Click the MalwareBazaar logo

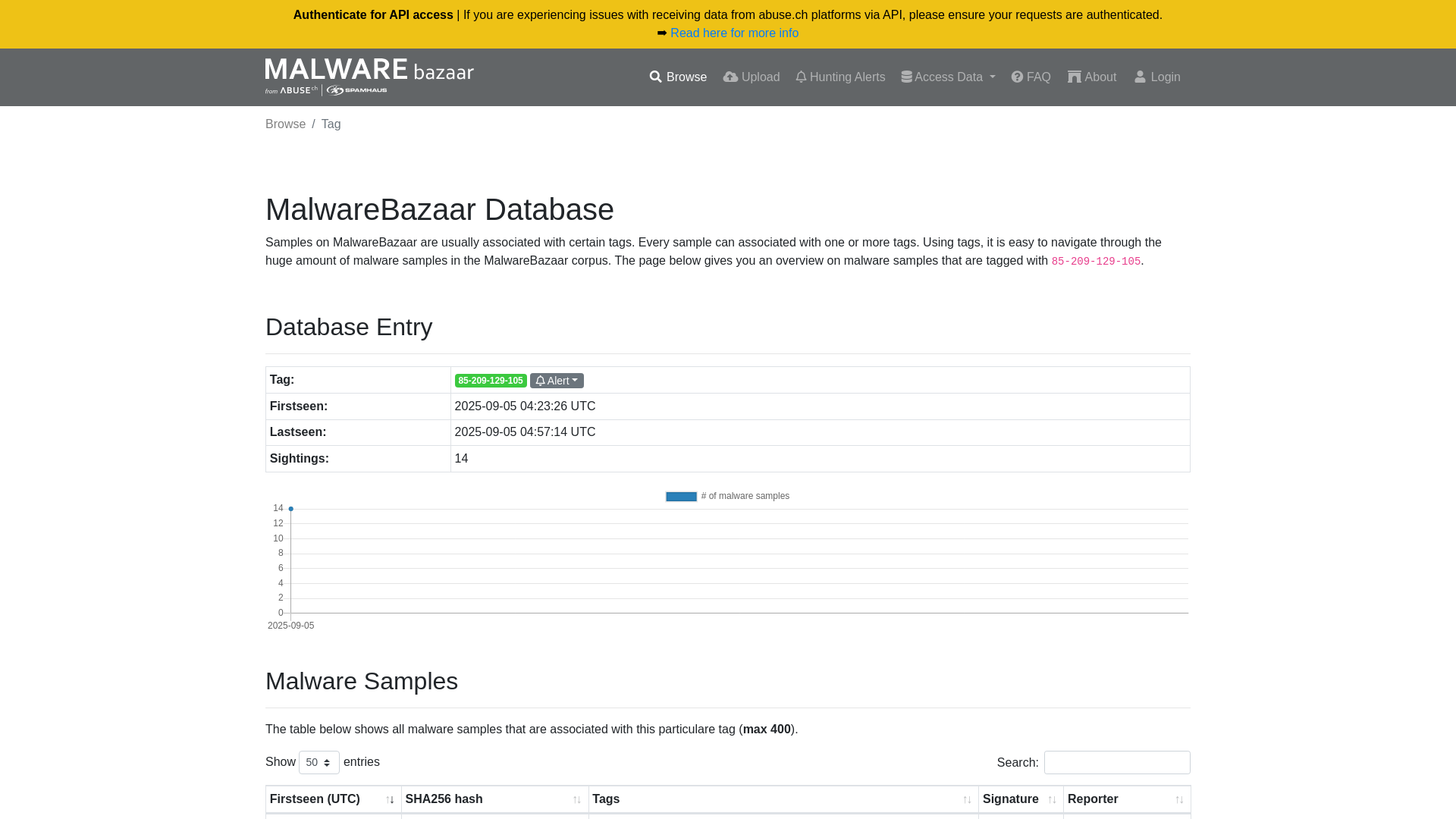(369, 77)
